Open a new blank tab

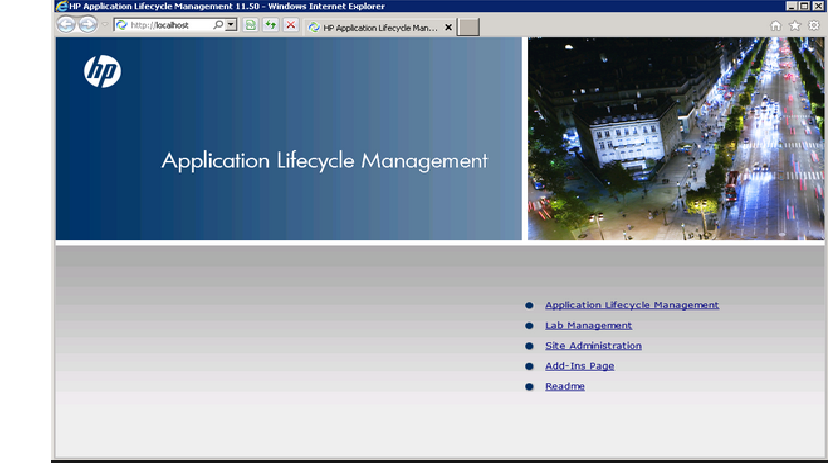point(468,27)
